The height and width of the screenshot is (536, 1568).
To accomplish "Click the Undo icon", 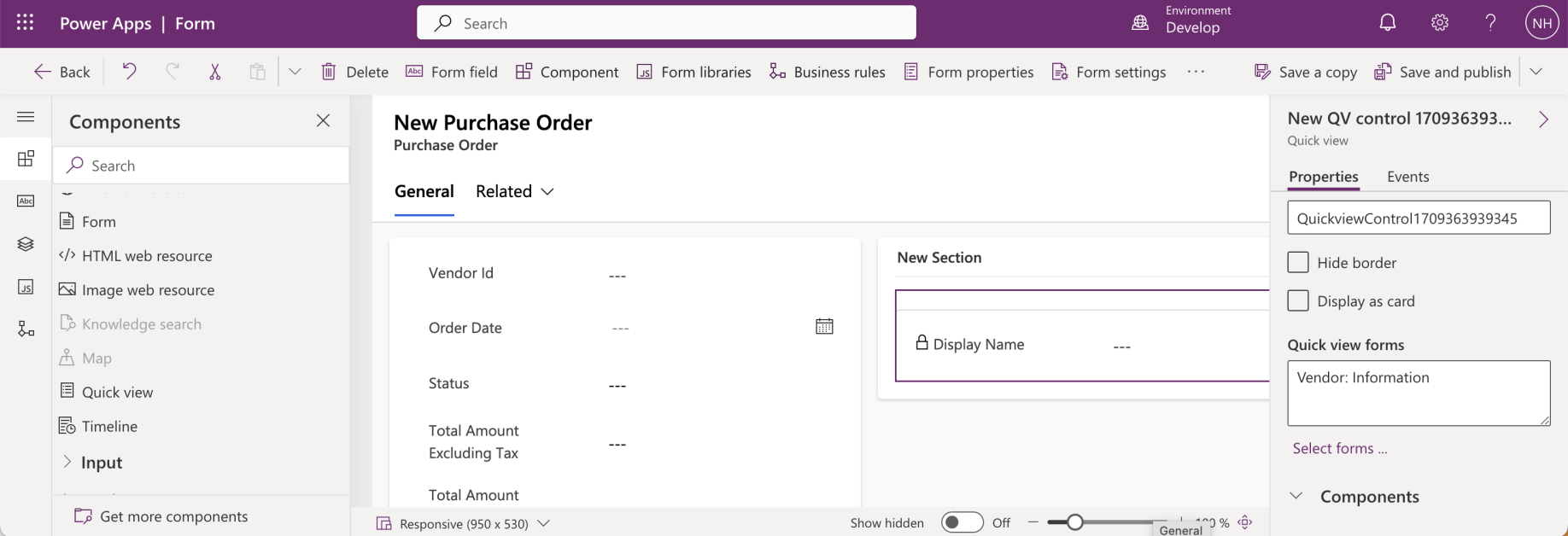I will coord(129,72).
